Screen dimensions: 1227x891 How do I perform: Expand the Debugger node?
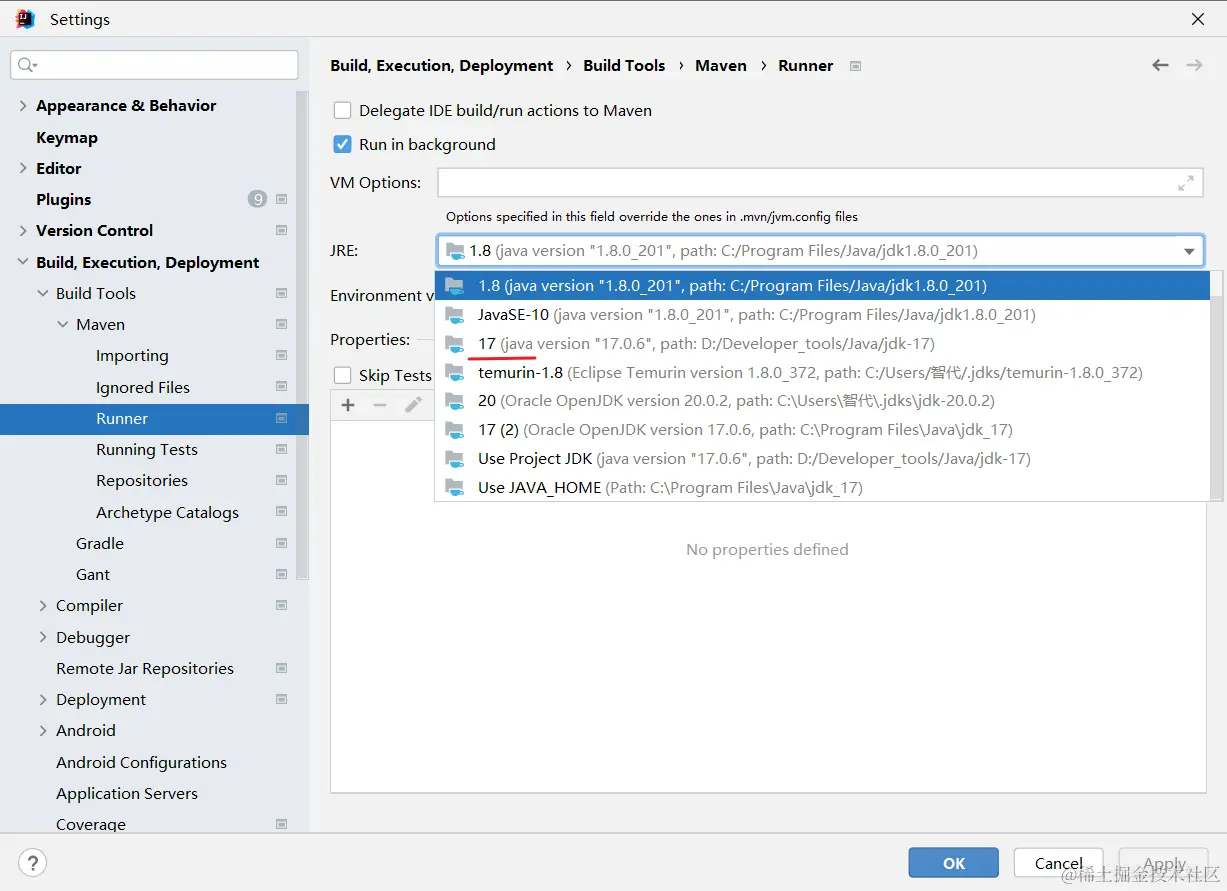point(43,637)
